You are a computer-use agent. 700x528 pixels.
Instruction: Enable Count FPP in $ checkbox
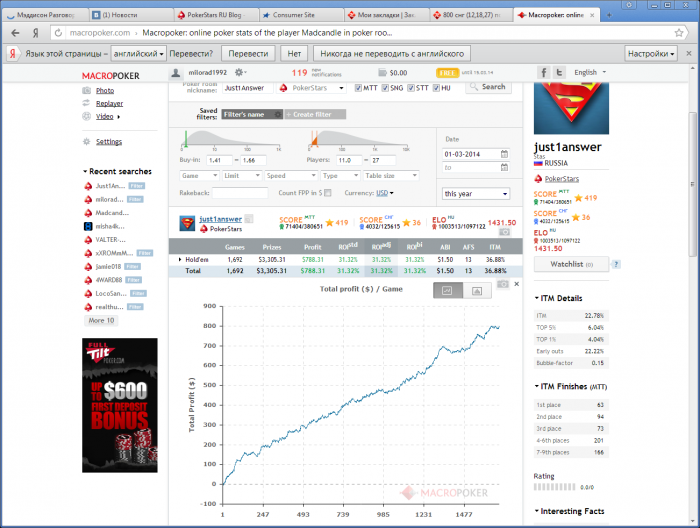click(328, 193)
